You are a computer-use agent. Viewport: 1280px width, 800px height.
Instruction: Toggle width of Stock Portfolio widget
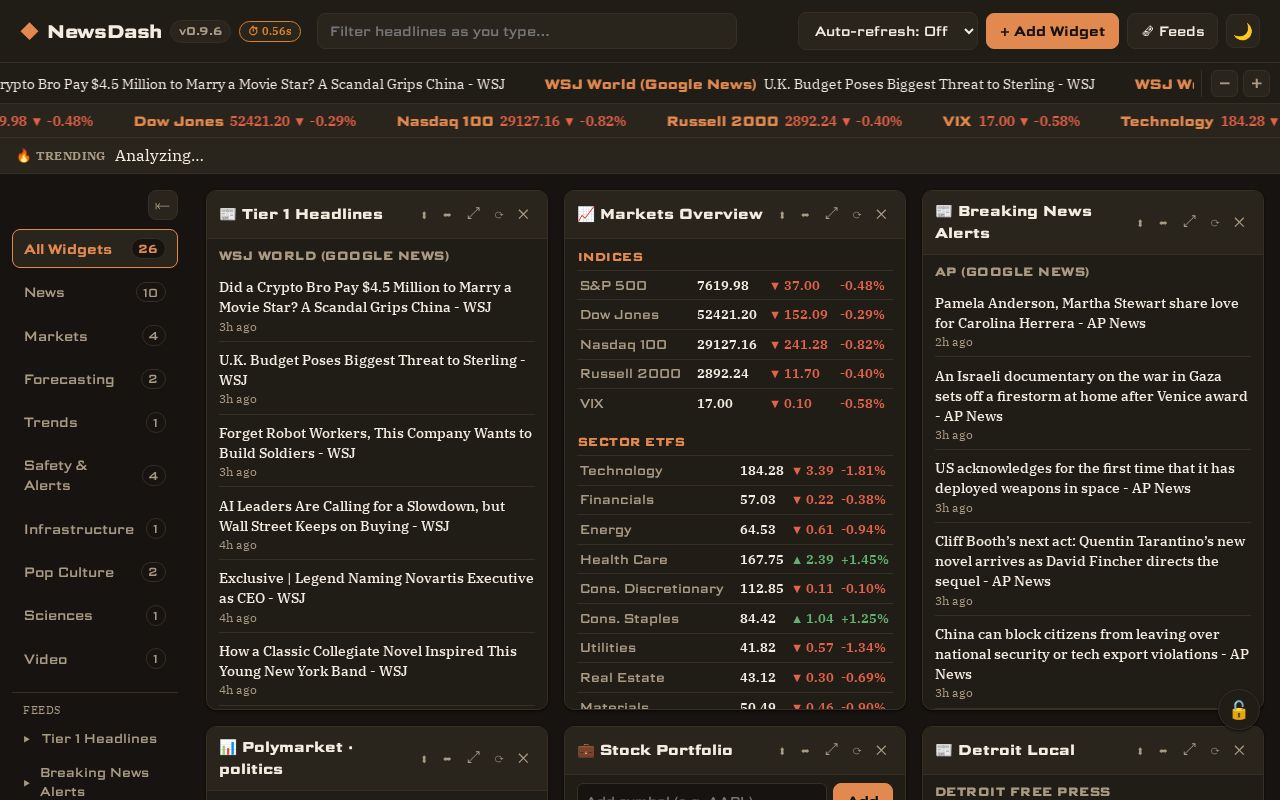pos(805,750)
